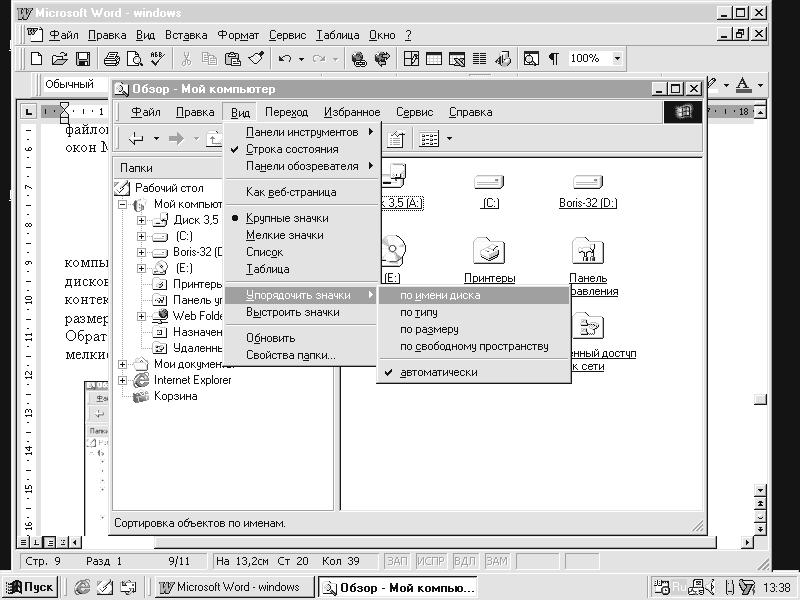This screenshot has width=800, height=600.
Task: Open Свойства папки menu item
Action: point(302,355)
